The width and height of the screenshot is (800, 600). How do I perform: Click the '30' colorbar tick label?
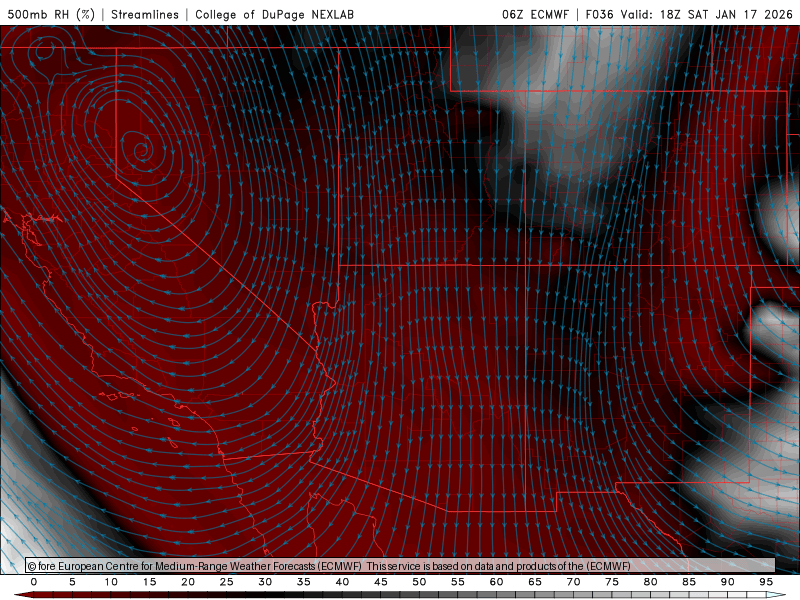(x=265, y=582)
